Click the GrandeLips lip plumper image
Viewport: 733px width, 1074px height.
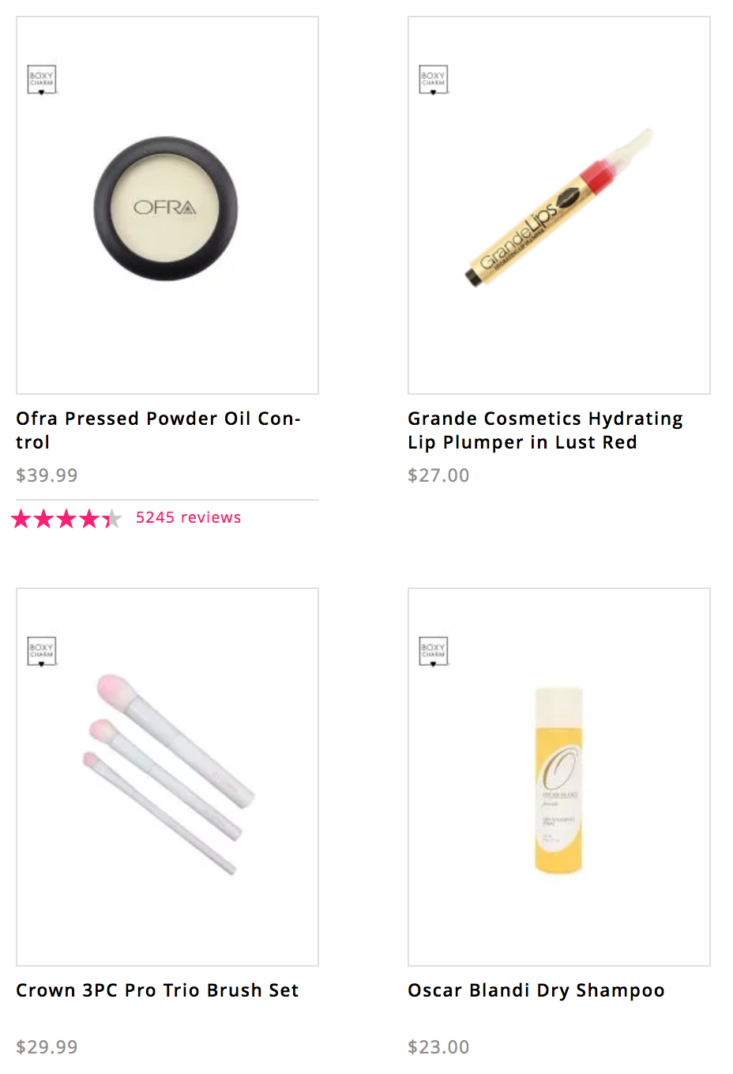click(x=559, y=207)
